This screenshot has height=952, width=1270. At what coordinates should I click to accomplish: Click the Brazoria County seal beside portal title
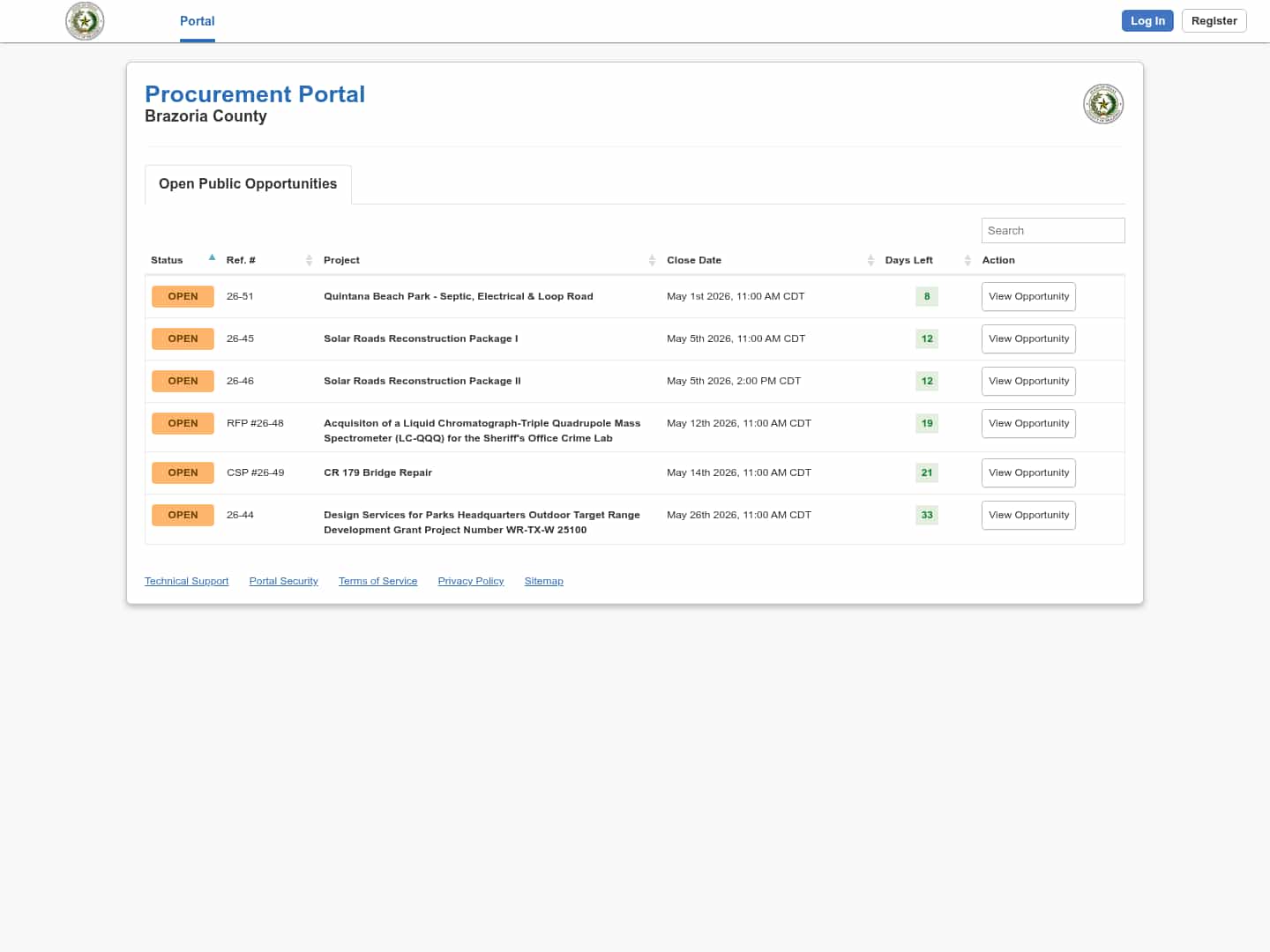pyautogui.click(x=1102, y=104)
